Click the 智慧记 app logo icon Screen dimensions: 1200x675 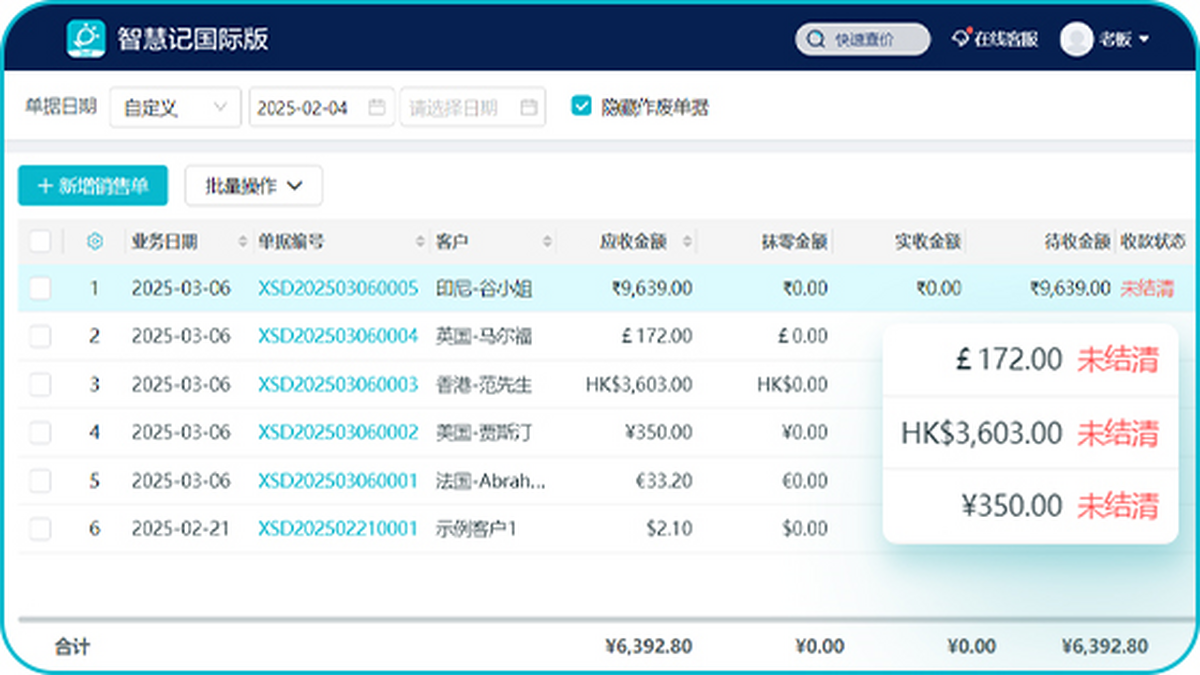tap(86, 39)
